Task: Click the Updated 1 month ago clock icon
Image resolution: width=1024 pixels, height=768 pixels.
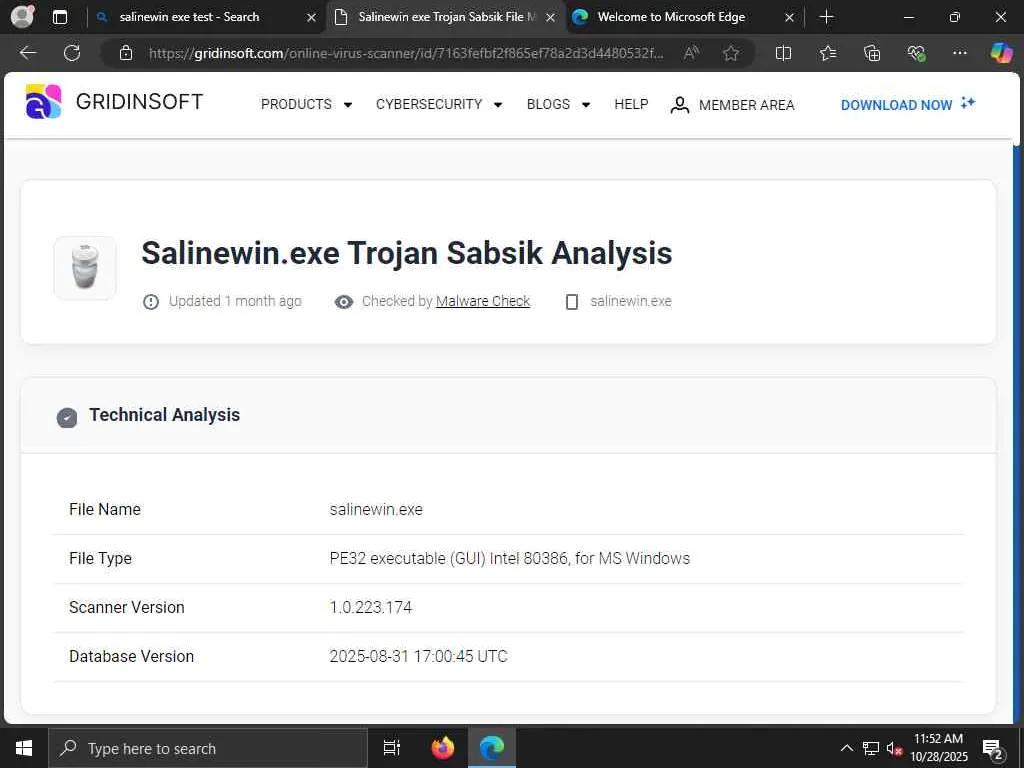Action: pyautogui.click(x=151, y=302)
